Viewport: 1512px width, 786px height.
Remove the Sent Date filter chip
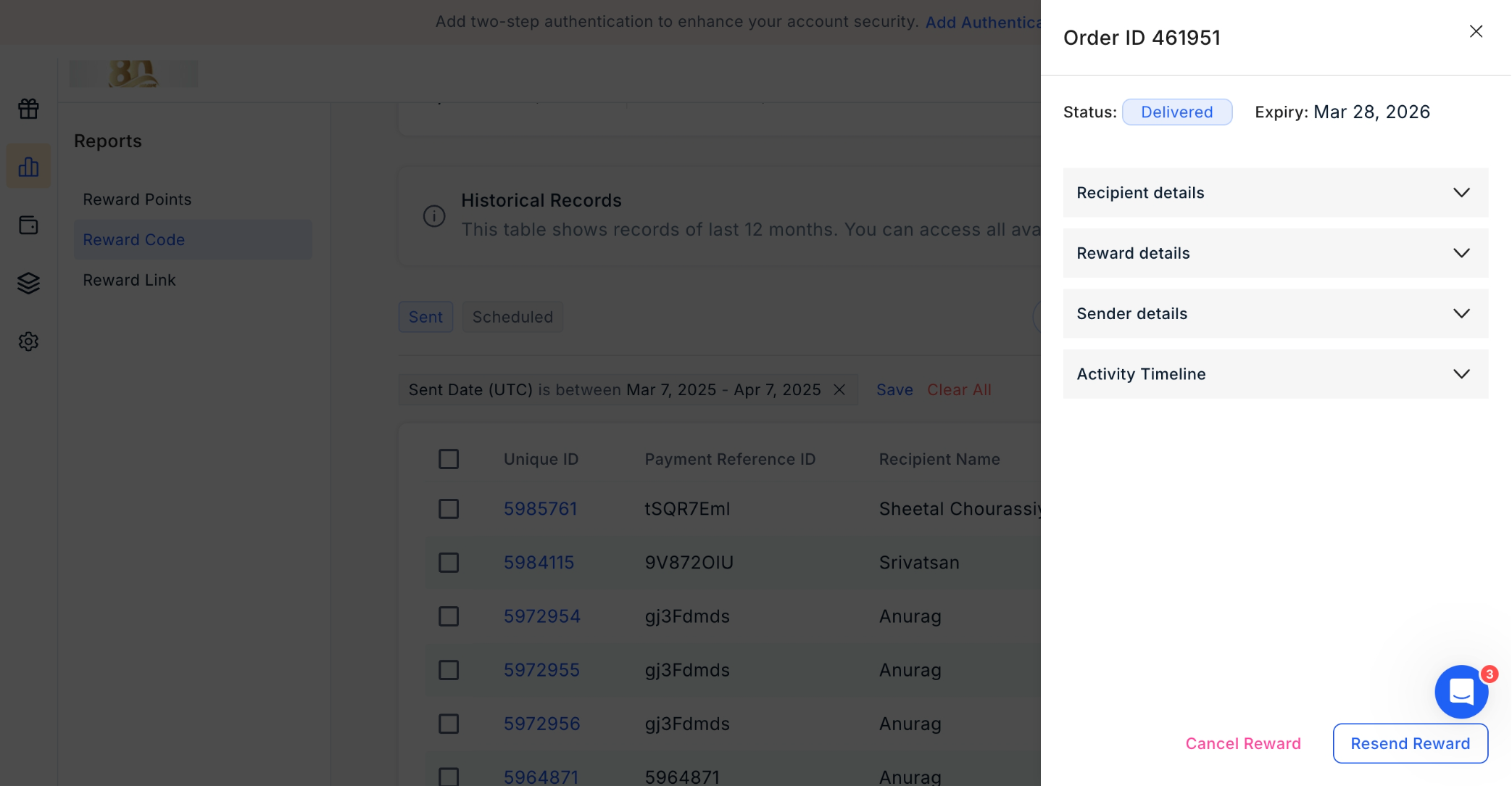click(839, 390)
